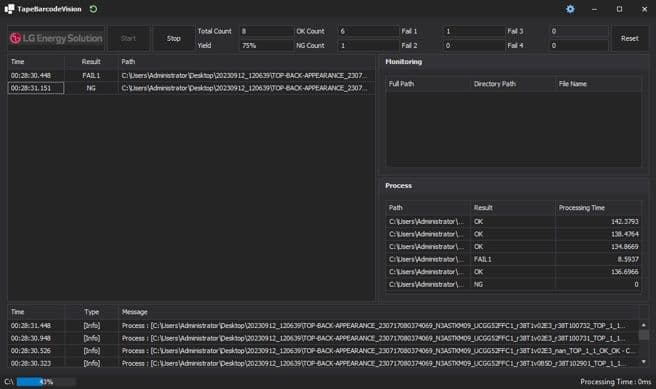The height and width of the screenshot is (389, 656).
Task: Click the NG Count value field
Action: tap(368, 46)
